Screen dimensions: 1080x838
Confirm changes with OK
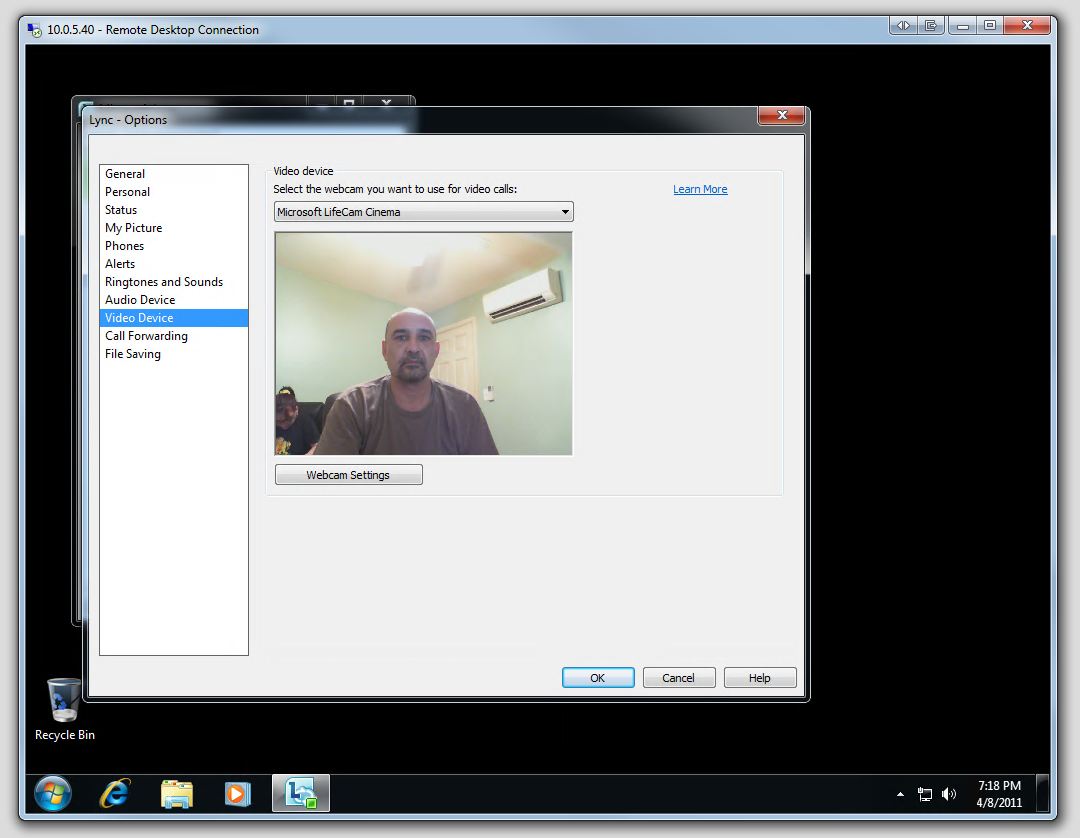coord(597,677)
